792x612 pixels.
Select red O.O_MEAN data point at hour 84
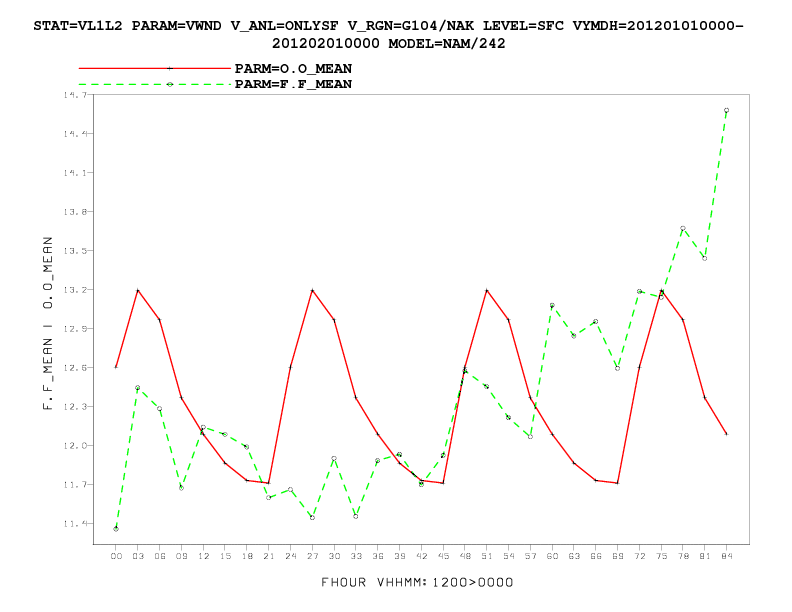click(726, 434)
